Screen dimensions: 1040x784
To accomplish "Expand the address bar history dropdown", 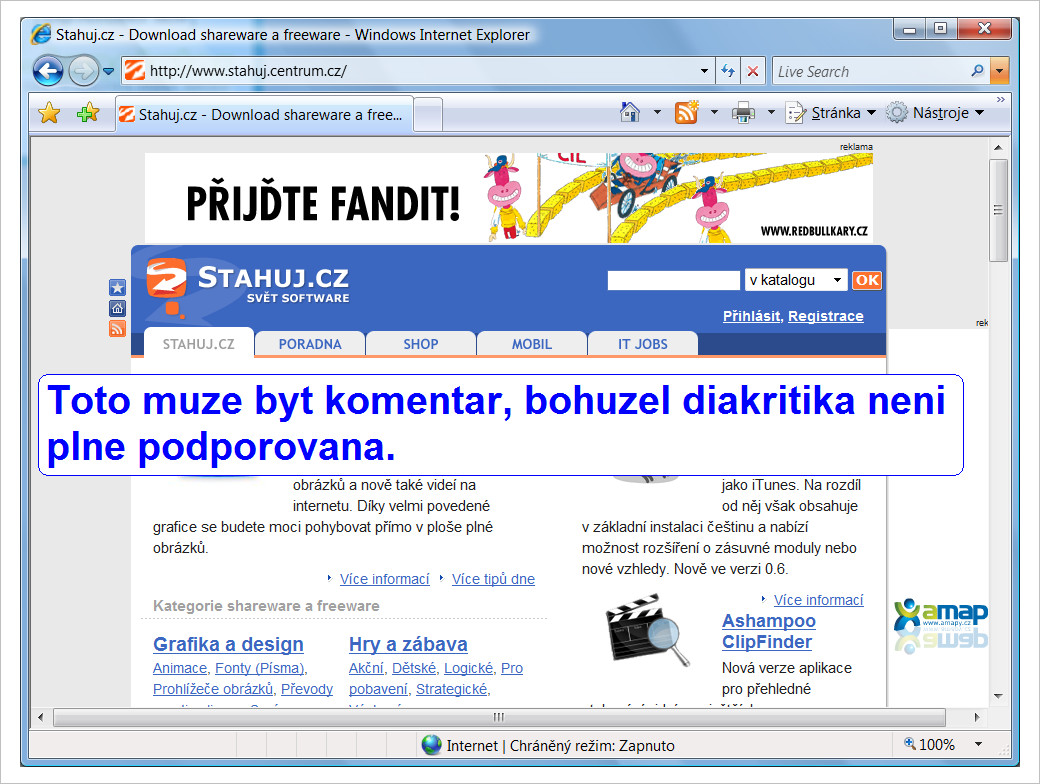I will pos(704,71).
